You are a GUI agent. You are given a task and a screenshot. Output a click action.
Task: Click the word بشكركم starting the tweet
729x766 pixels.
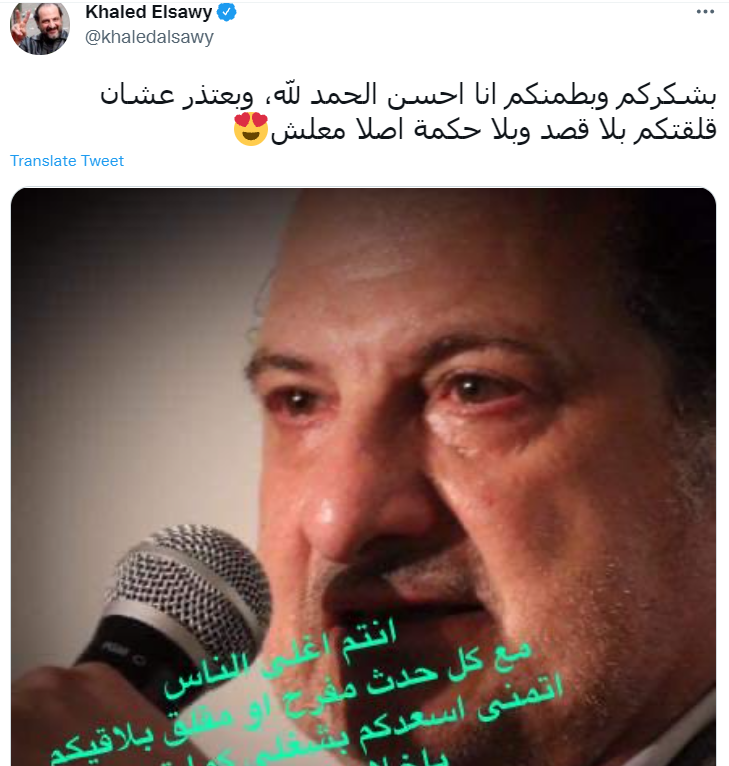click(x=666, y=95)
